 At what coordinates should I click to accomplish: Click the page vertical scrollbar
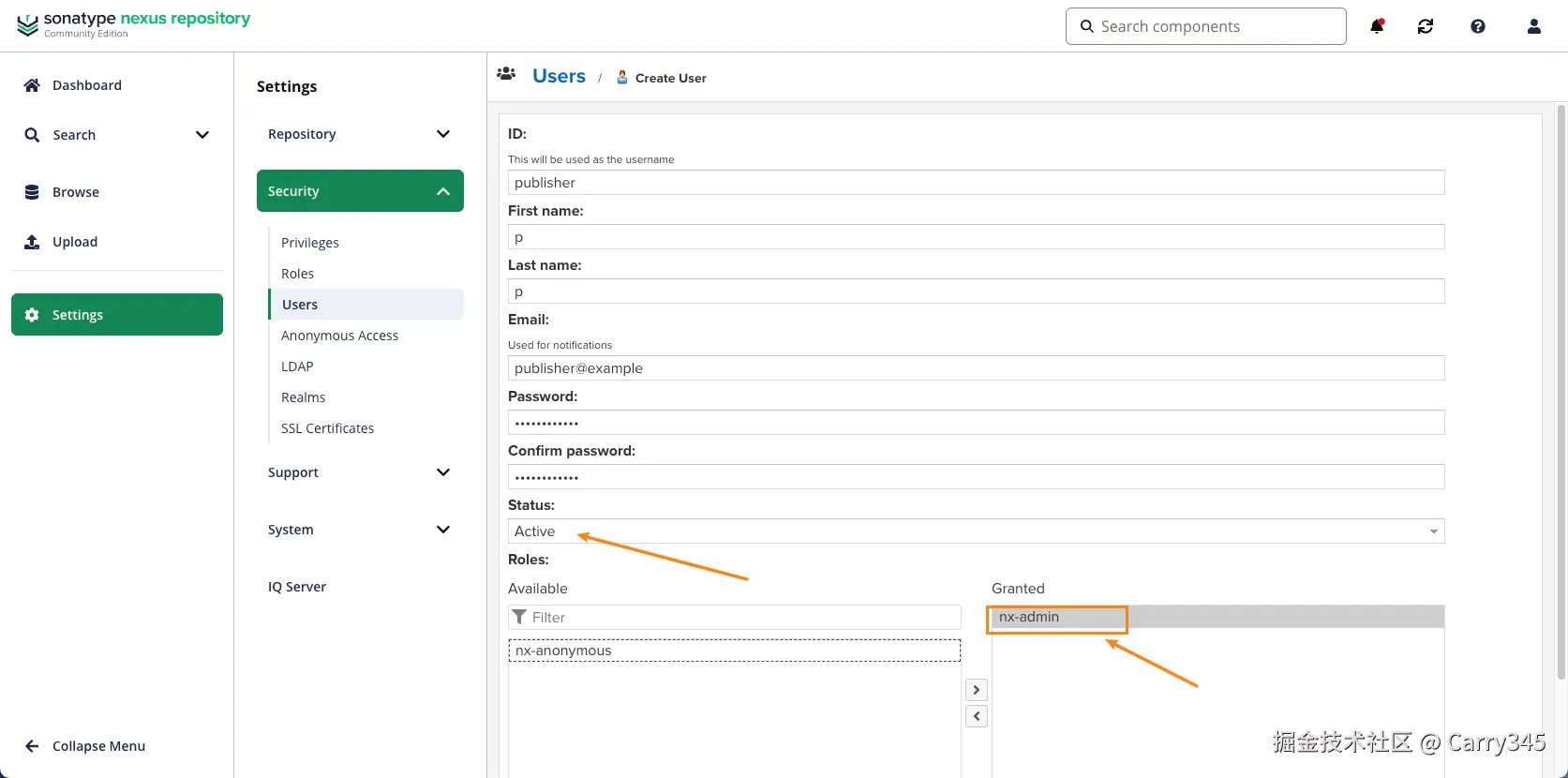(1561, 375)
